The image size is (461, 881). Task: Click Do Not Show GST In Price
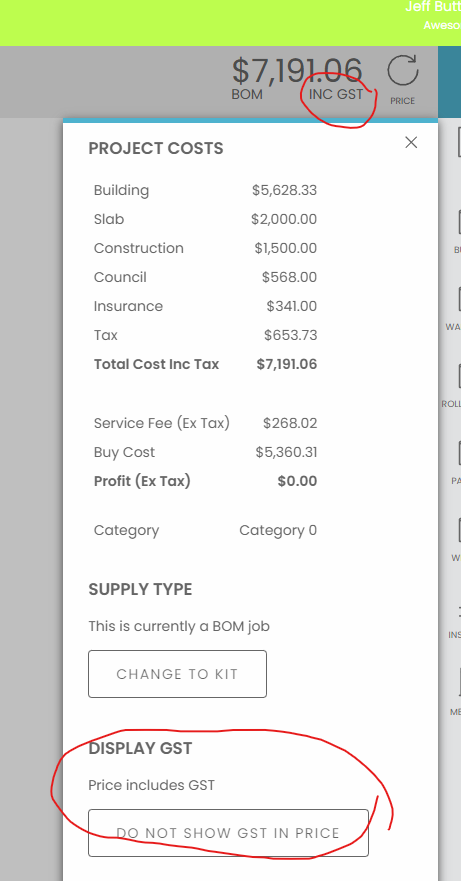point(228,833)
